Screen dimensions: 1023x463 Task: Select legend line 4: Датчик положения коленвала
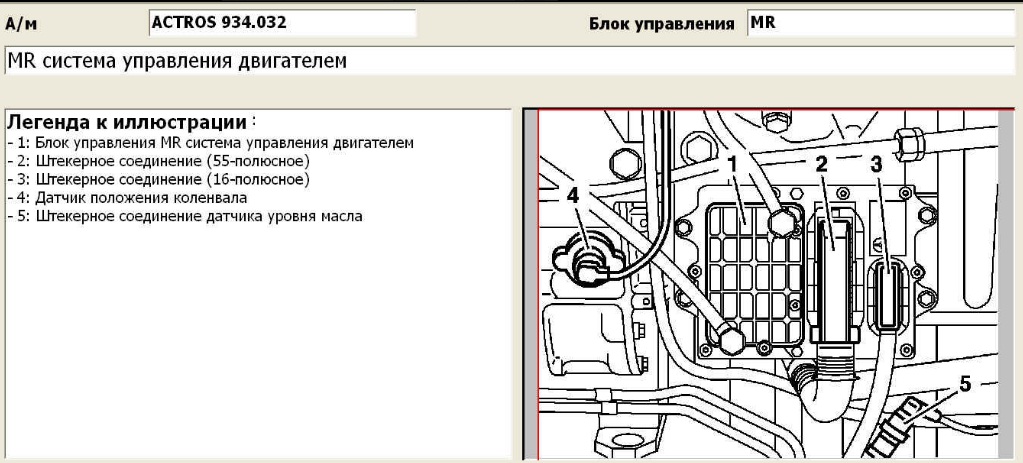(x=127, y=197)
